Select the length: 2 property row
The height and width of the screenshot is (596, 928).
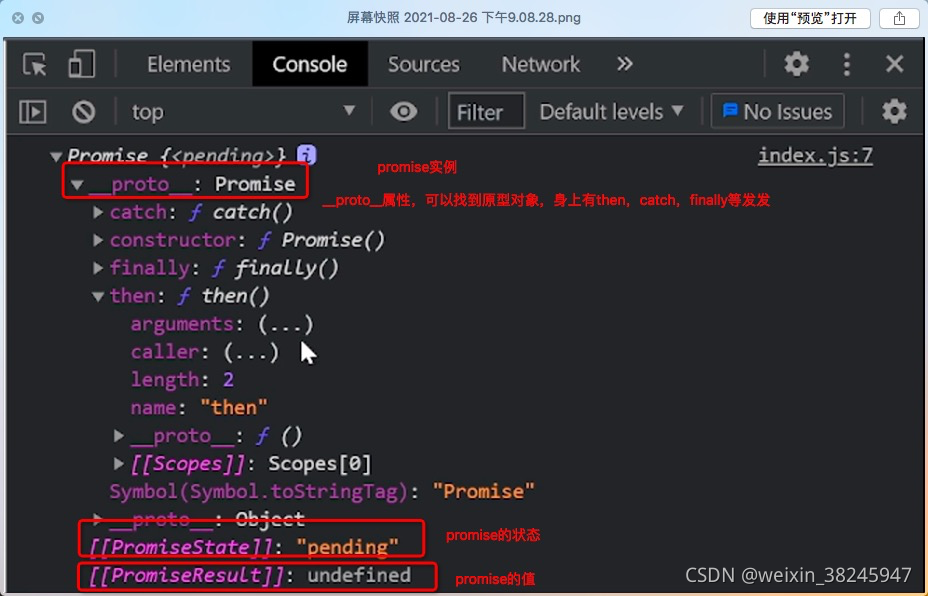point(182,379)
